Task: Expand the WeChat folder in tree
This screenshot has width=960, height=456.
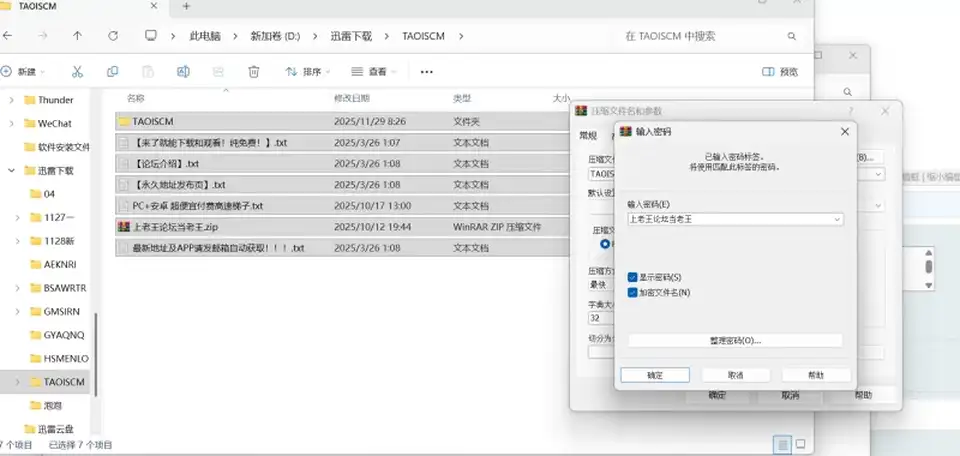Action: pyautogui.click(x=12, y=123)
